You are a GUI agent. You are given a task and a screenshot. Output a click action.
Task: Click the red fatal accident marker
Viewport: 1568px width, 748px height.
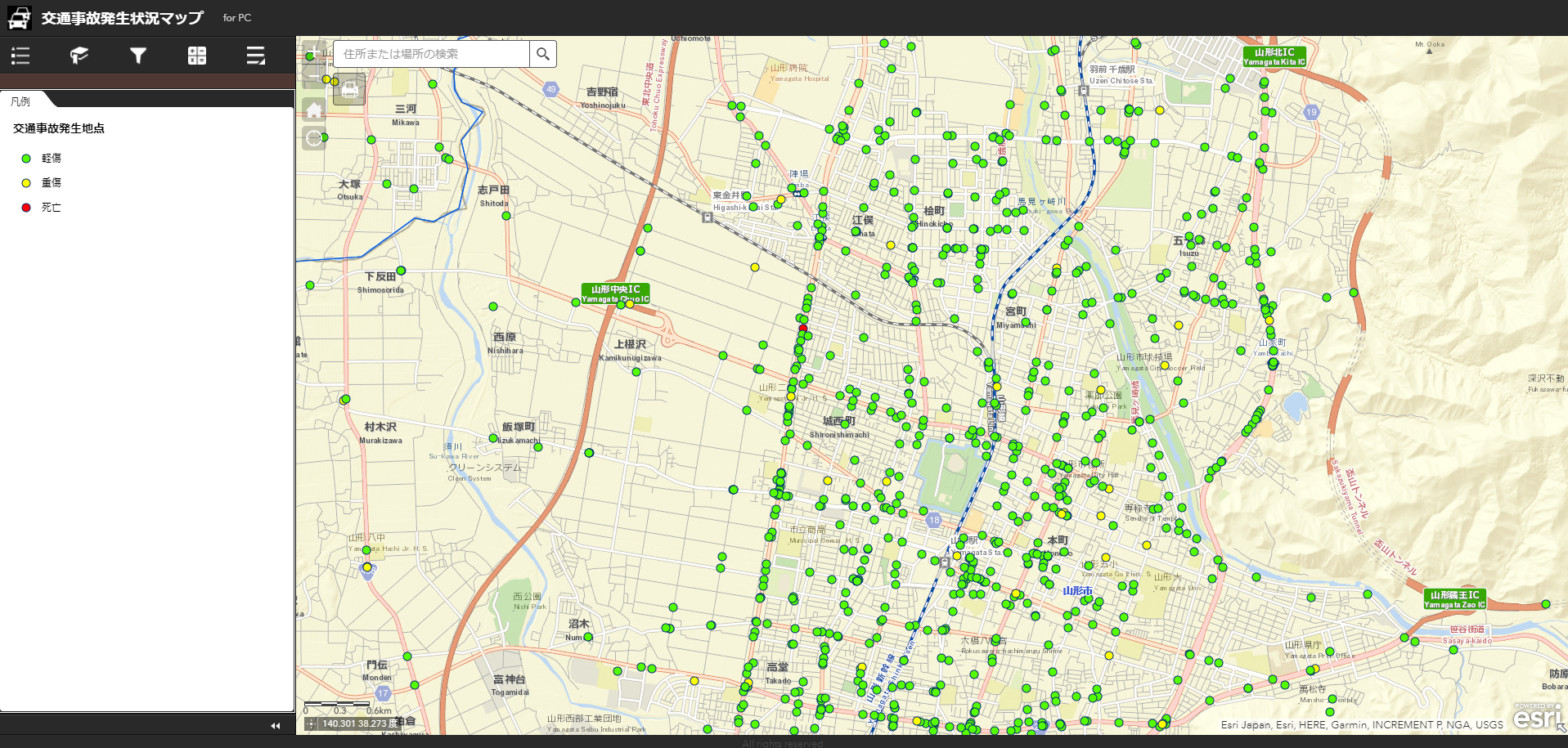pos(802,328)
